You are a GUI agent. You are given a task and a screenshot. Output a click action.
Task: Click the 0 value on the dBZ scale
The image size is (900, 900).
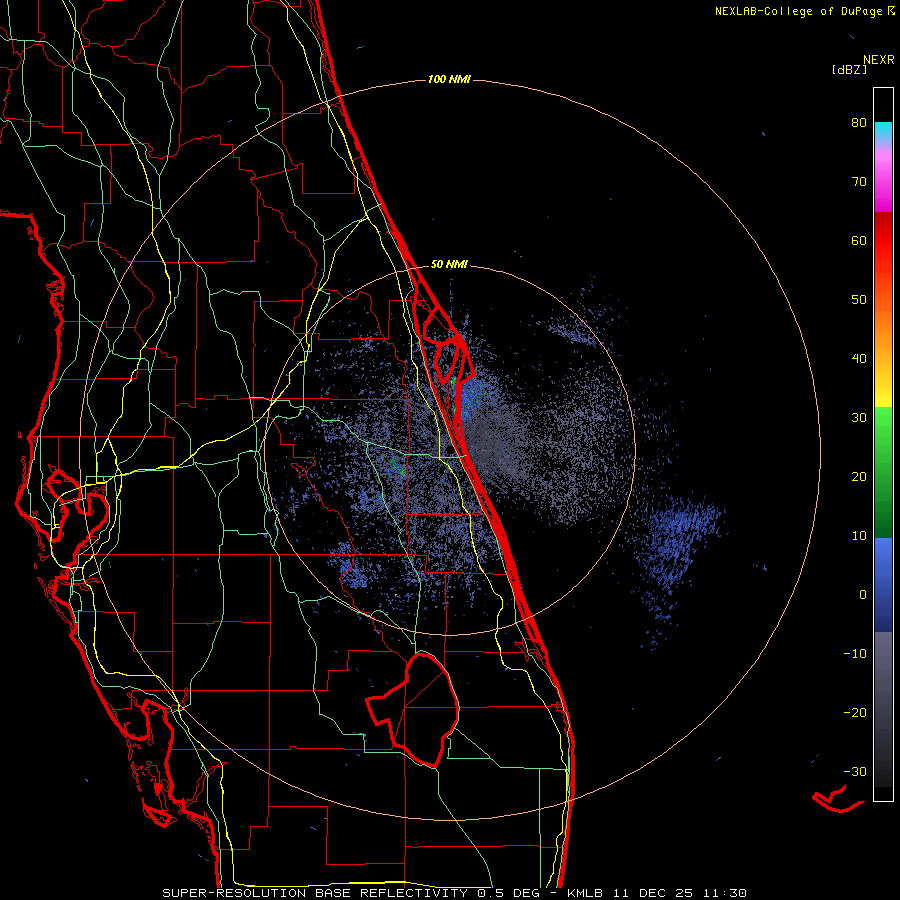pos(863,595)
